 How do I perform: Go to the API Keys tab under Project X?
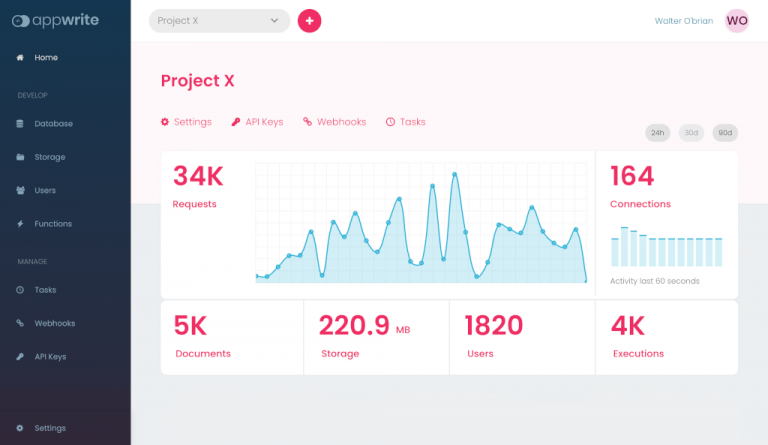click(x=257, y=122)
